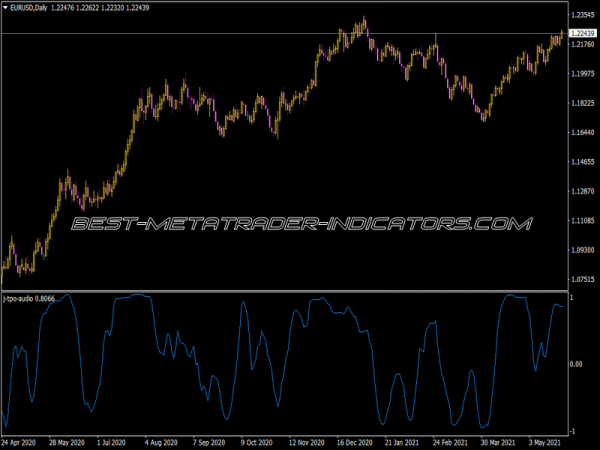Click the indicator scale value -1
The height and width of the screenshot is (450, 600).
coord(572,430)
